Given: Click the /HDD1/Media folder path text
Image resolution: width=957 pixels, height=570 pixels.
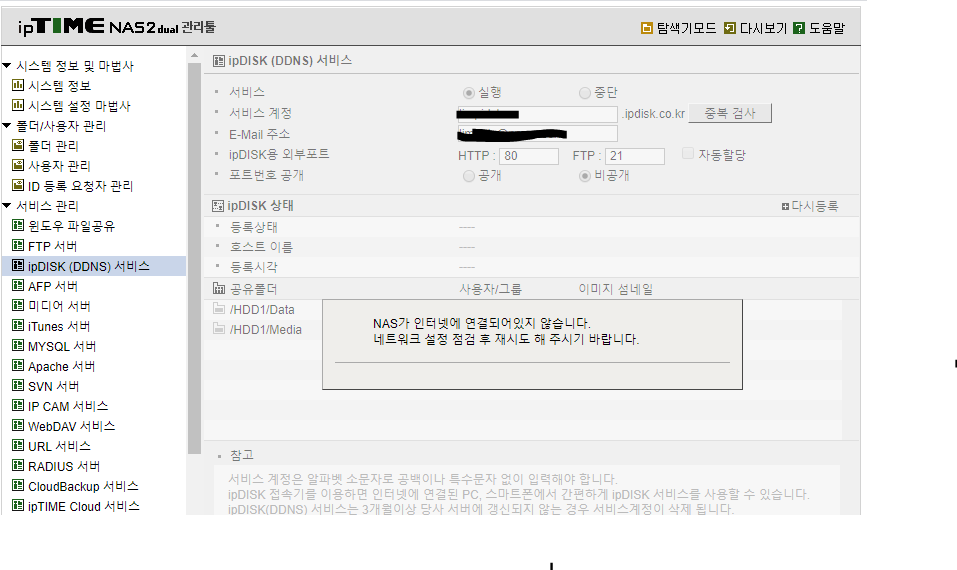Looking at the screenshot, I should (265, 330).
